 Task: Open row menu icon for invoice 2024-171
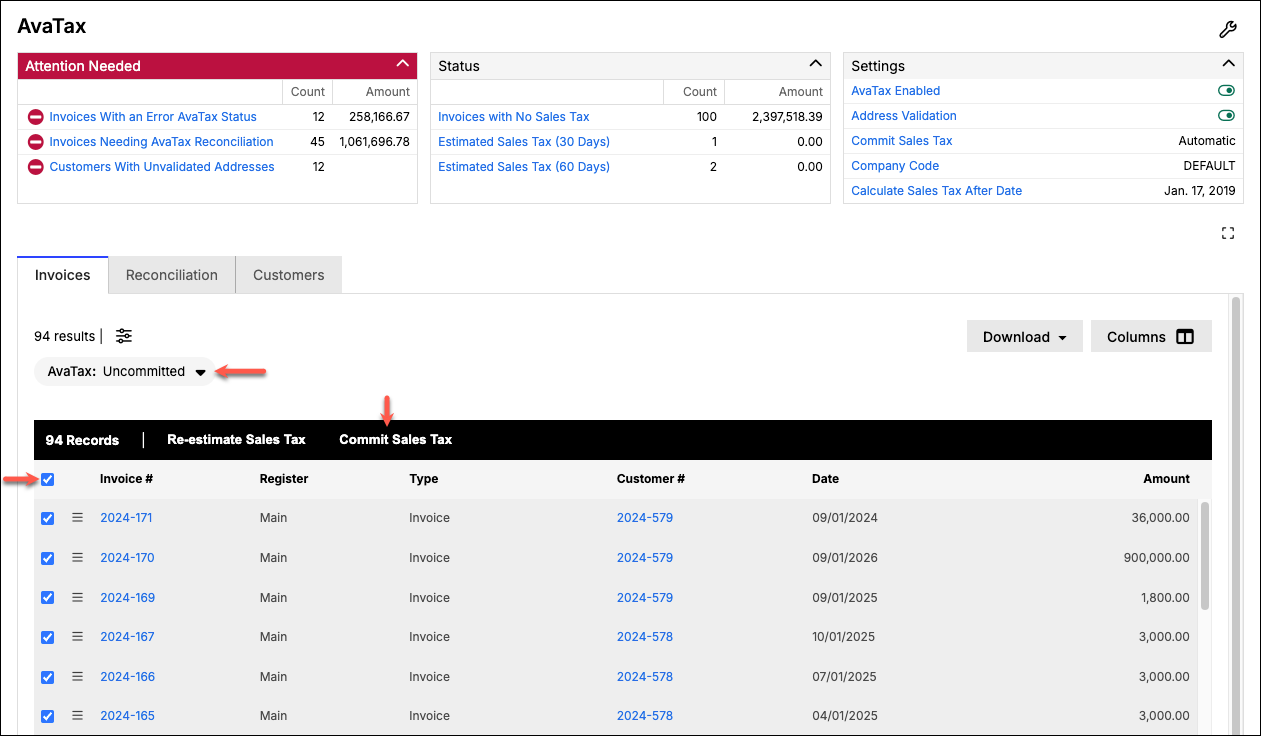tap(77, 518)
